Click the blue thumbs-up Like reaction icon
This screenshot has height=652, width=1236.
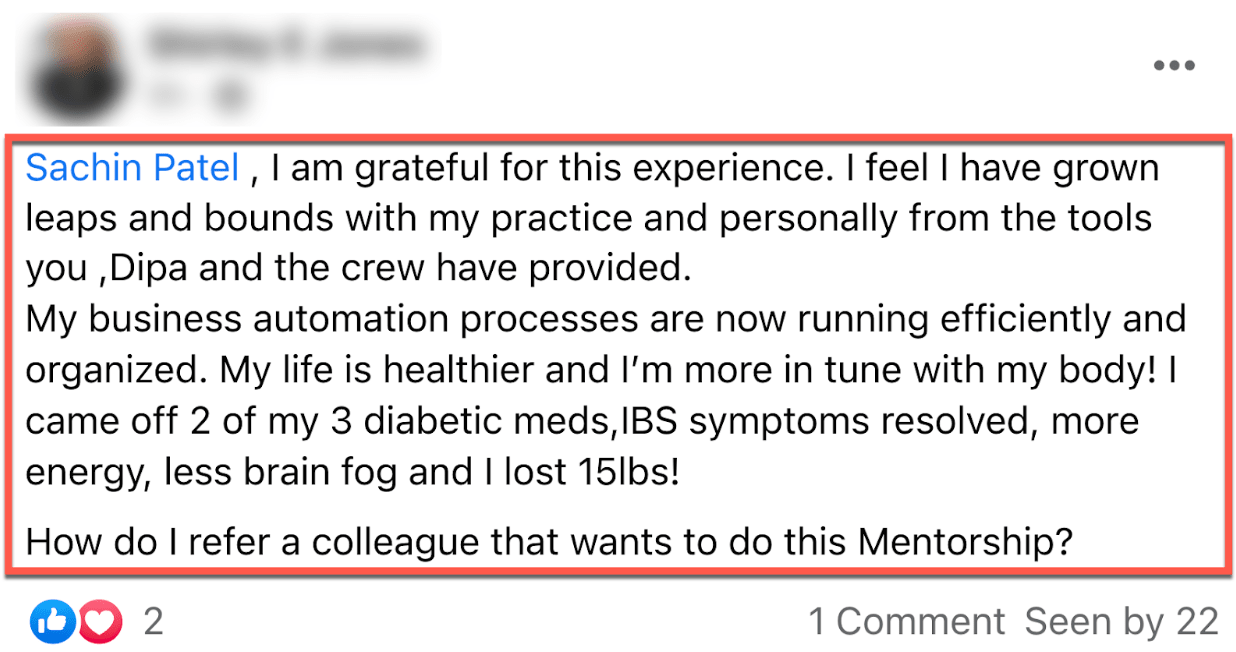point(51,623)
